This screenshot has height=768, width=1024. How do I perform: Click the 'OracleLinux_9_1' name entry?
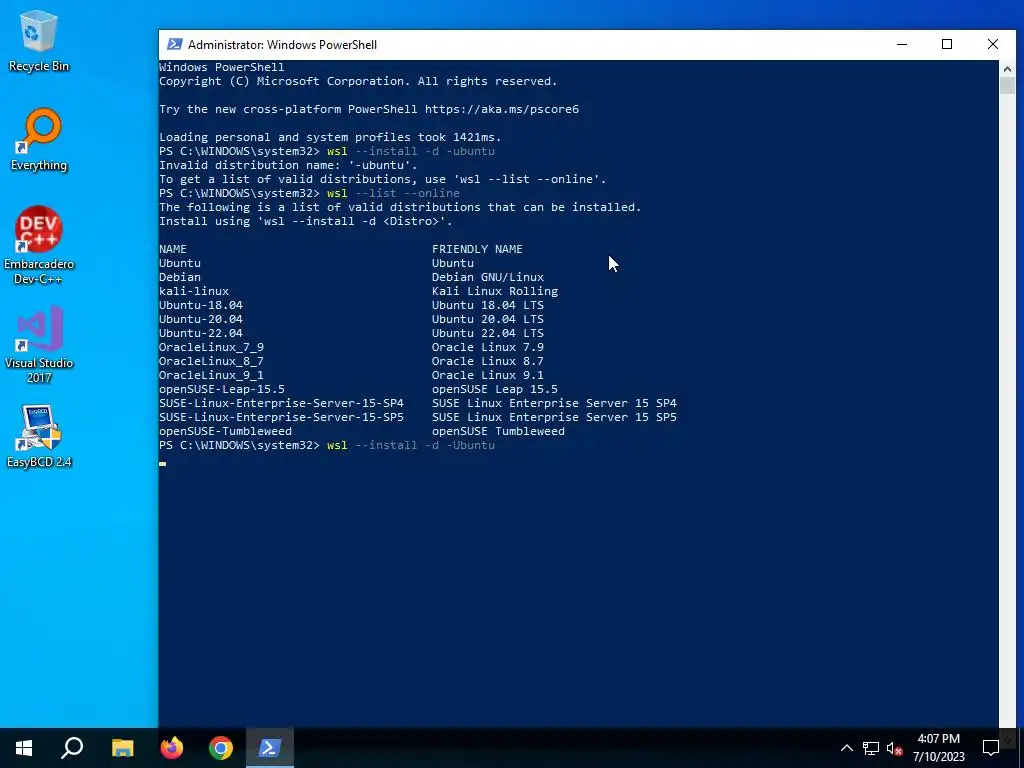point(211,375)
